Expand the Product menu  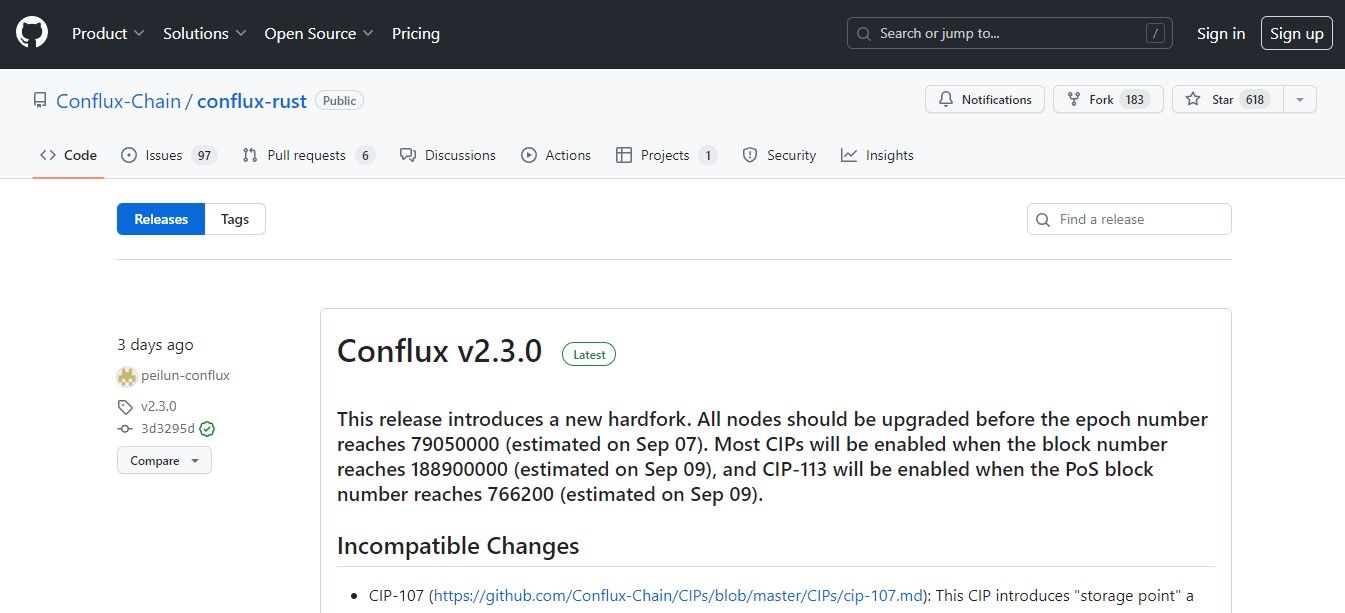coord(109,33)
